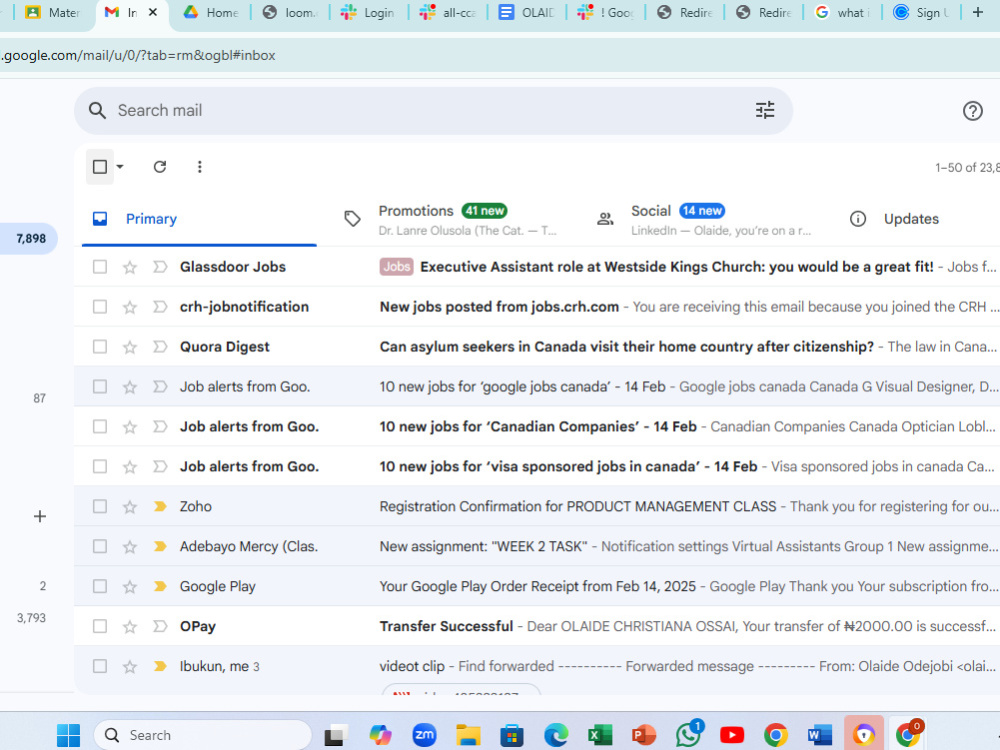Select the Glassdoor Jobs email checkbox
Screen dimensions: 1000x750
99,267
